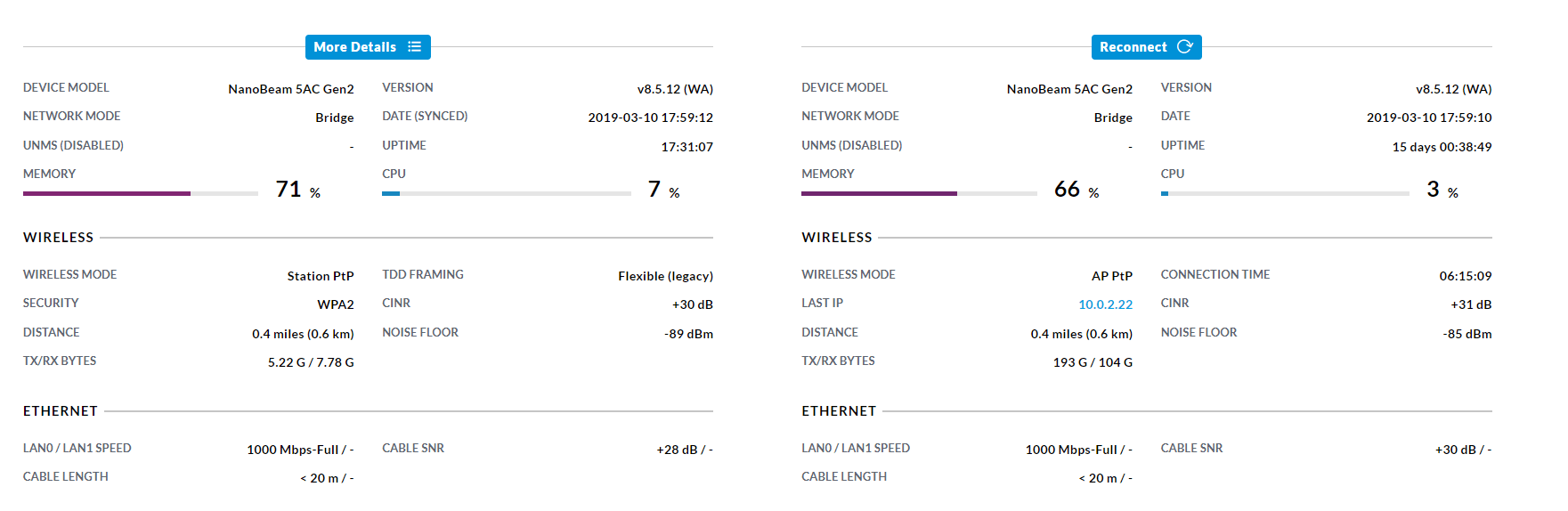Click the uptime value 15 days 00:38:49
The image size is (1568, 511).
pyautogui.click(x=1442, y=147)
